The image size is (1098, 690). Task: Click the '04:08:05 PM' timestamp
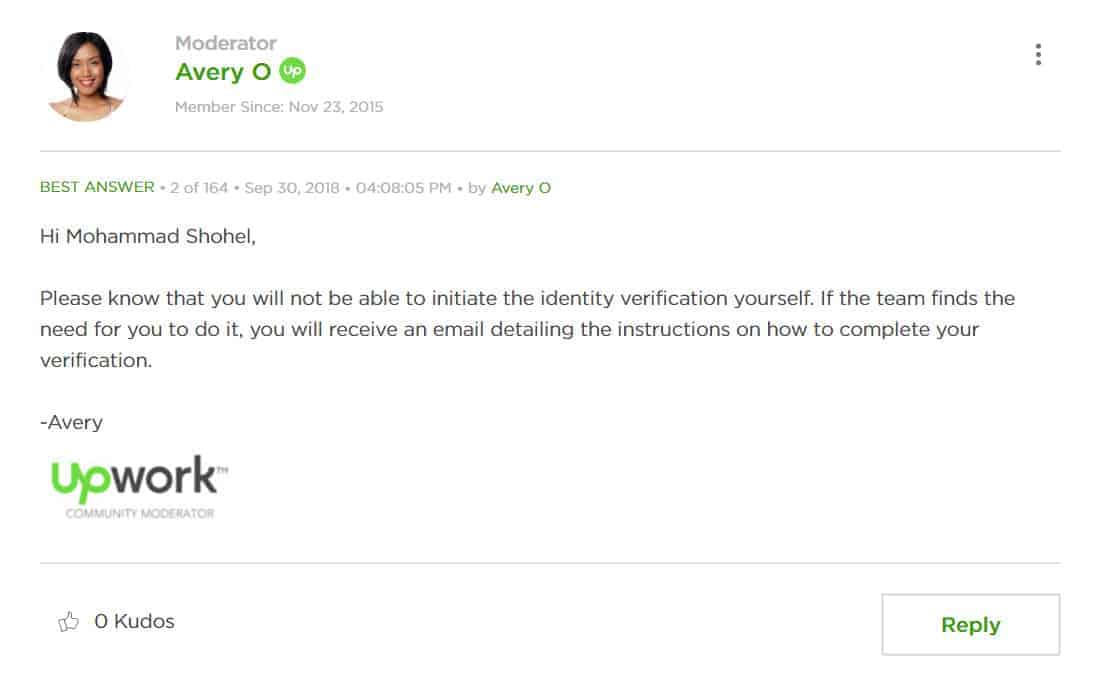pyautogui.click(x=403, y=188)
